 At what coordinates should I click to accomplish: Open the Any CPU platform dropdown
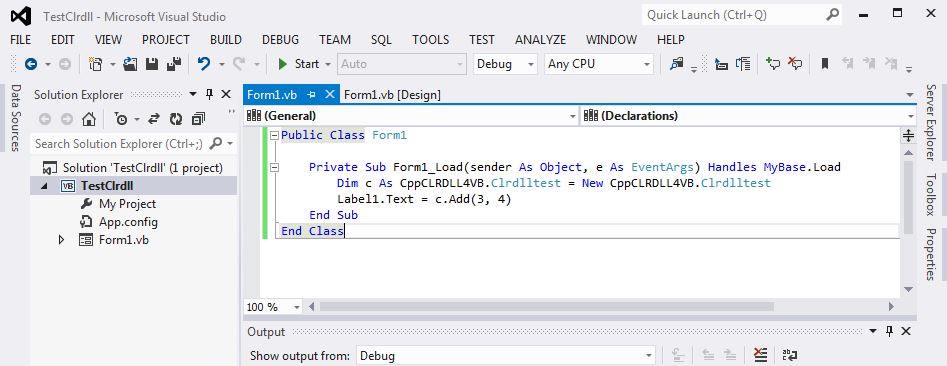[647, 64]
